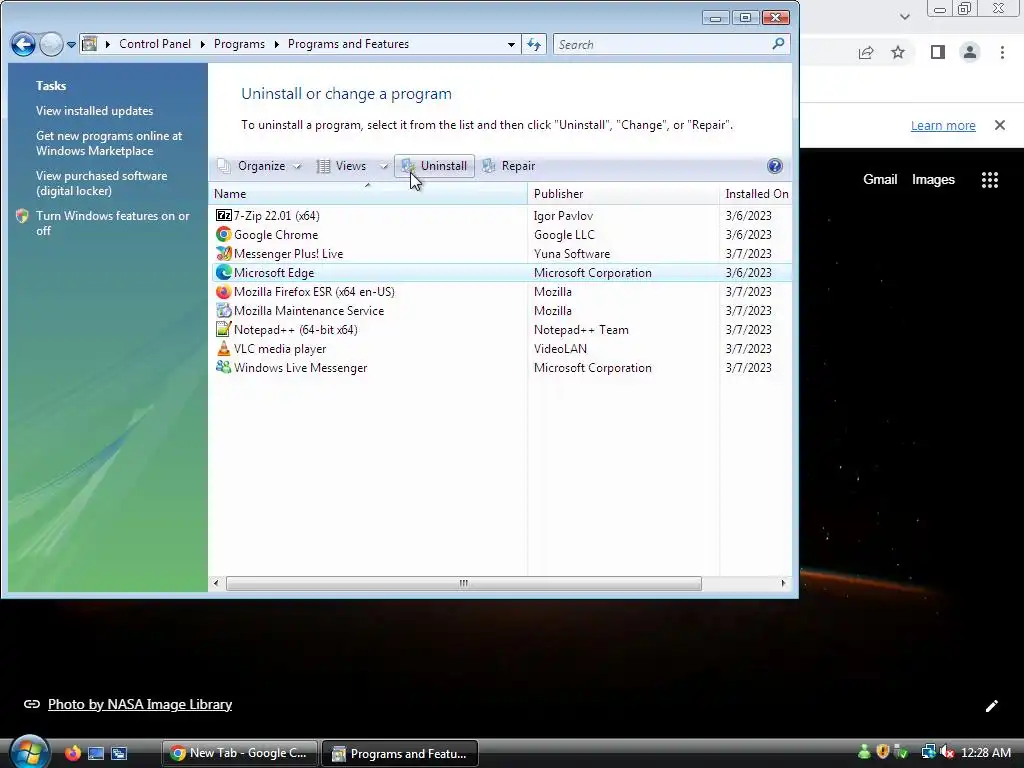Click the 'VideoLAN' publisher cell

click(x=560, y=349)
